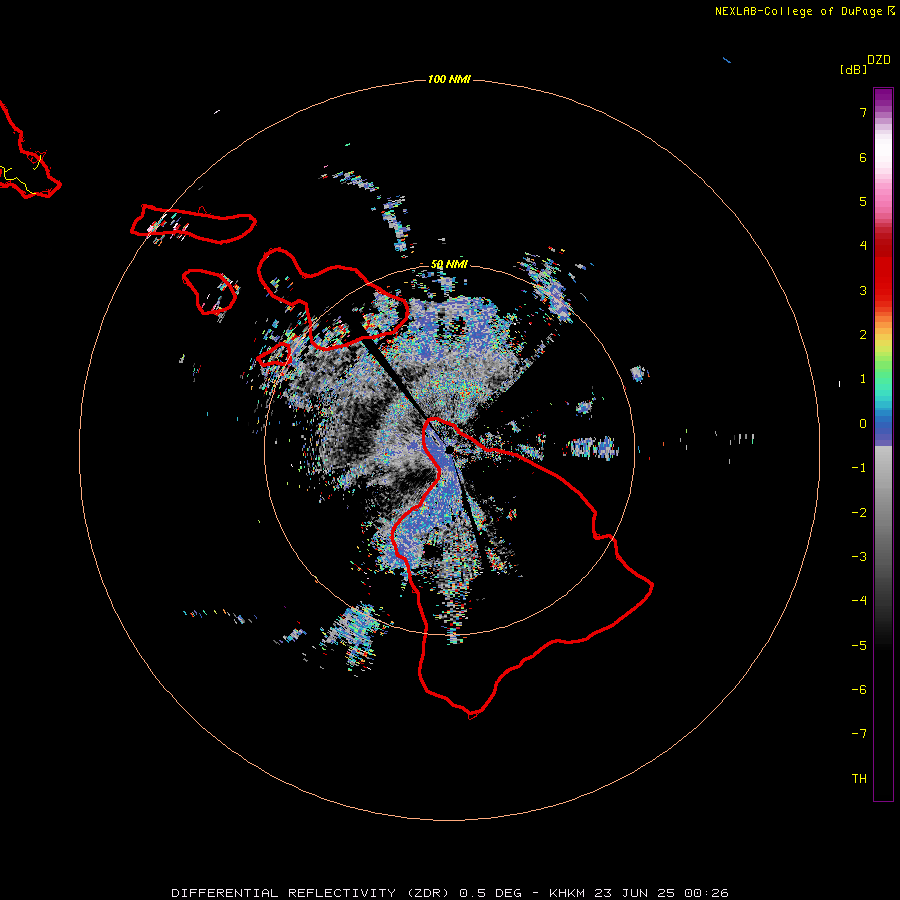Screen dimensions: 900x900
Task: Click the DIFFERENTIAL REFLECTIVITY (ZDR) caption text
Action: [309, 893]
